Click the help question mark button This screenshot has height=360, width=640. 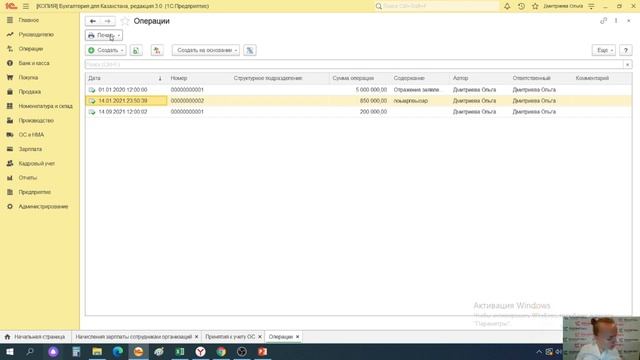click(625, 50)
